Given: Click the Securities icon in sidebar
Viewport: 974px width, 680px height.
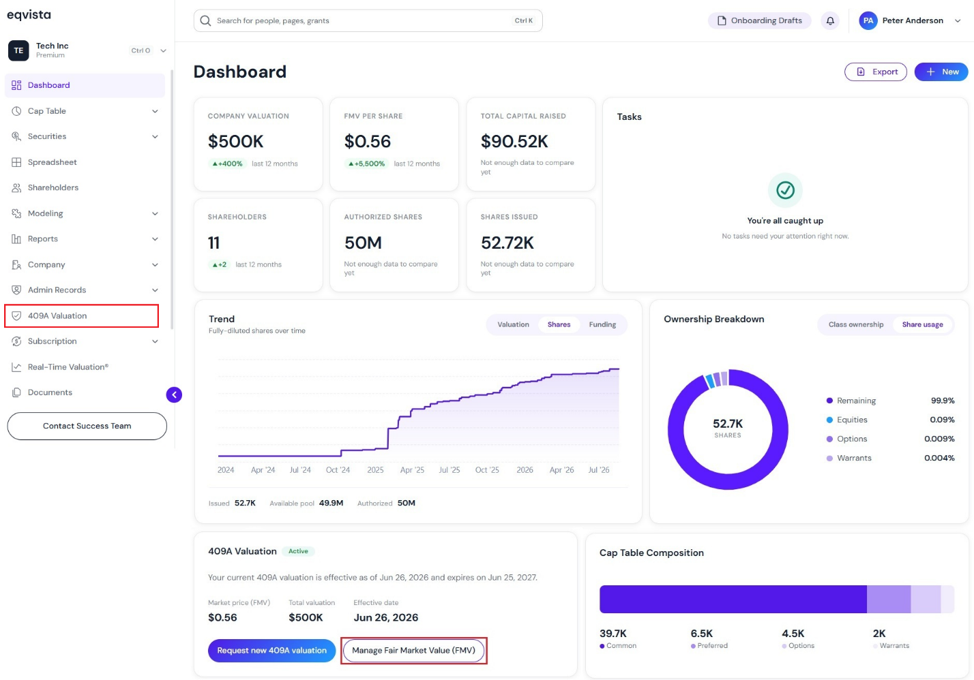Looking at the screenshot, I should 16,137.
